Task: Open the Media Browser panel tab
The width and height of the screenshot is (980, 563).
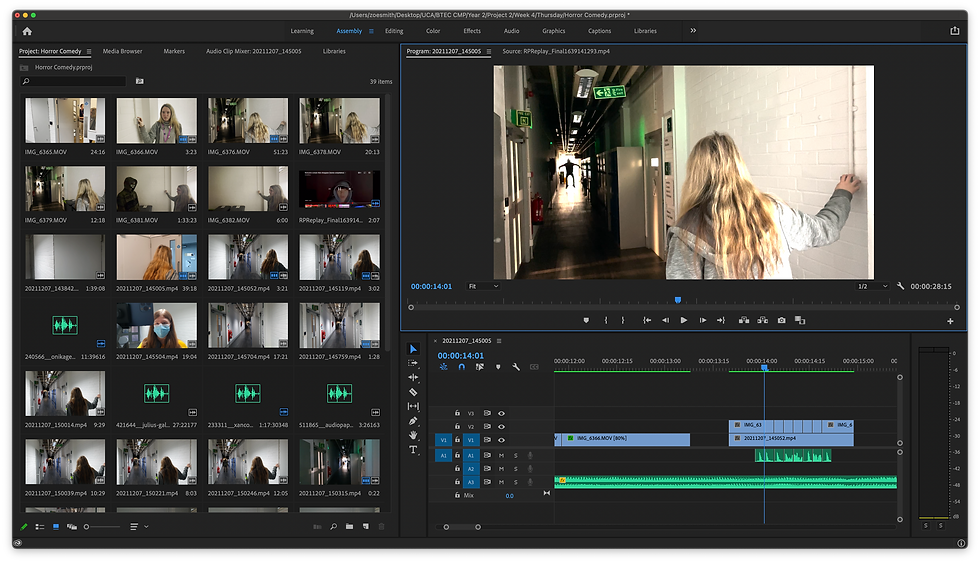Action: click(x=122, y=51)
